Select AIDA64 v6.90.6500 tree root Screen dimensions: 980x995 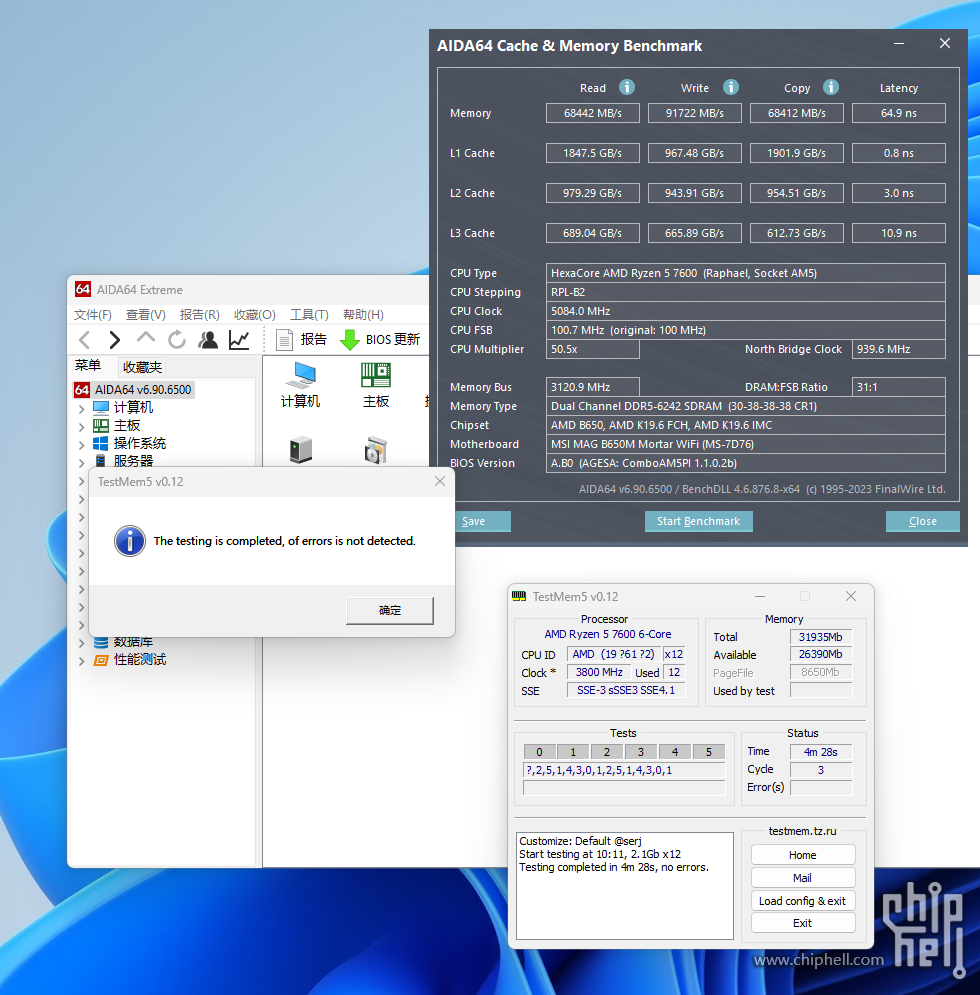pos(133,390)
